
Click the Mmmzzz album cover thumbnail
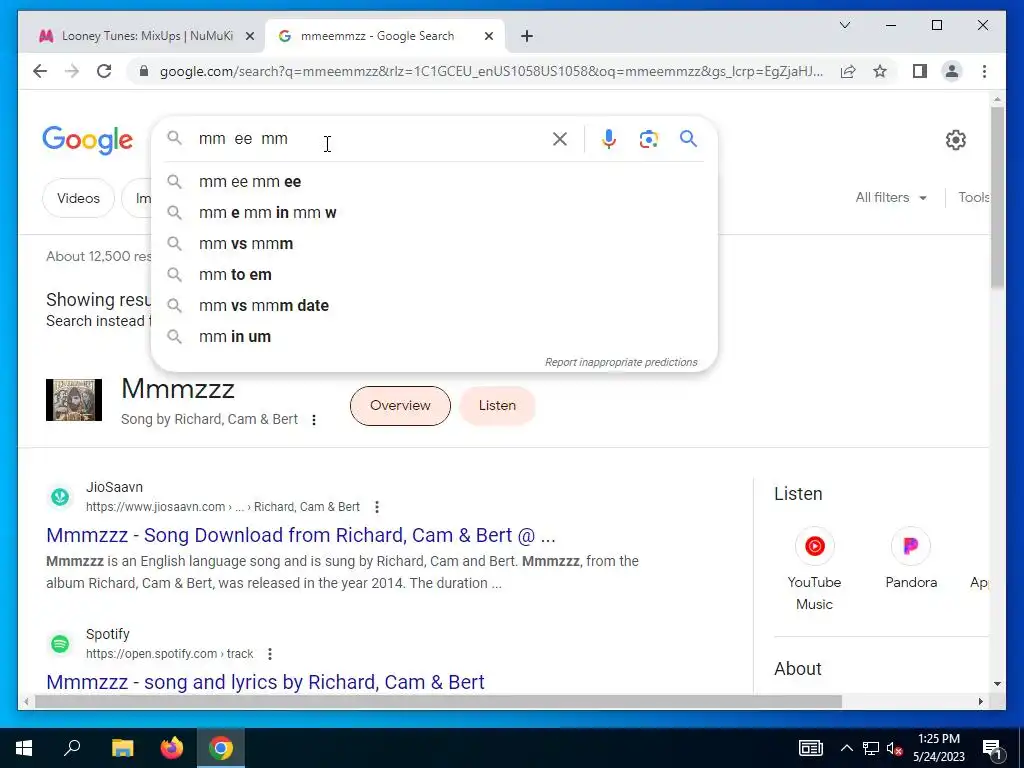74,400
